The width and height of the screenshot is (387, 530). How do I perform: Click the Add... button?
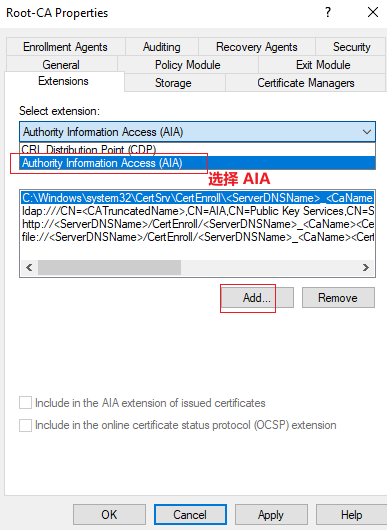[x=257, y=298]
